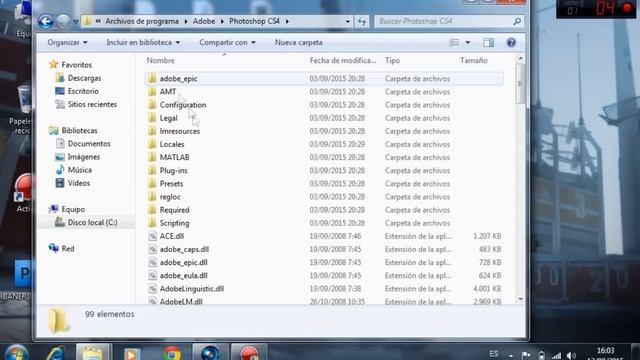Click scrollbar up arrow in file list
640x360 pixels.
tap(520, 59)
